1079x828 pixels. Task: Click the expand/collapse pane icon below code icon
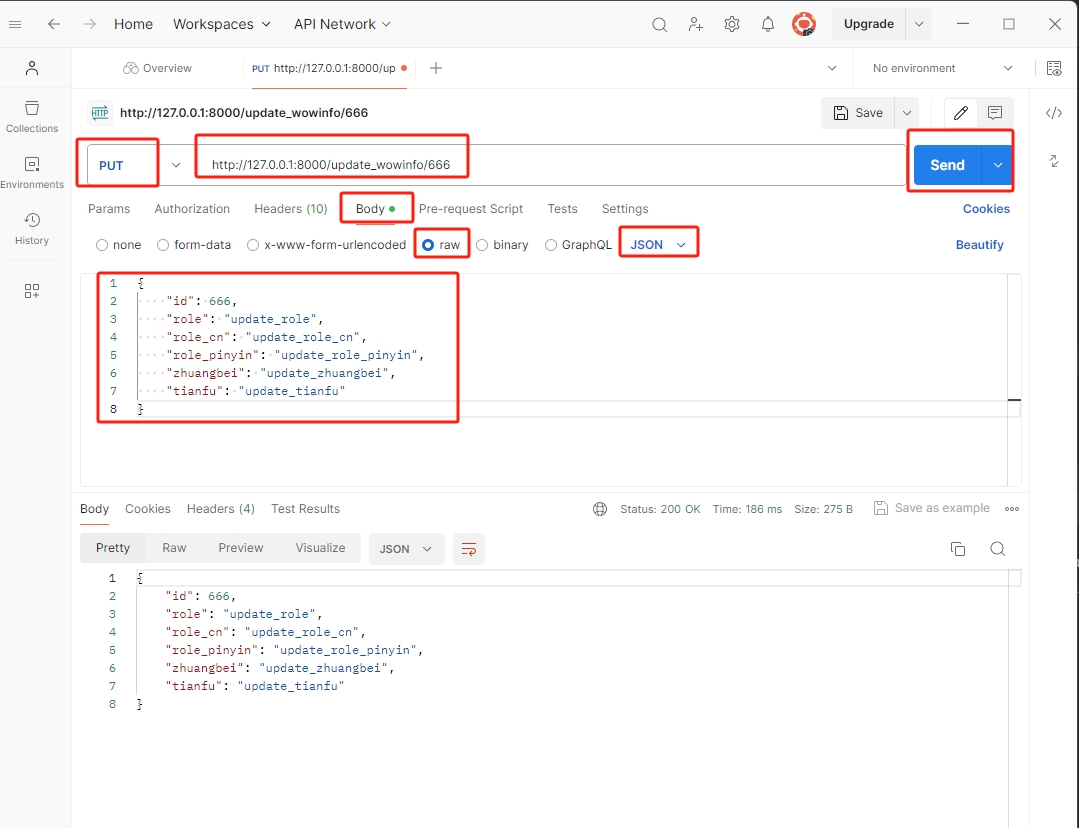[1054, 161]
